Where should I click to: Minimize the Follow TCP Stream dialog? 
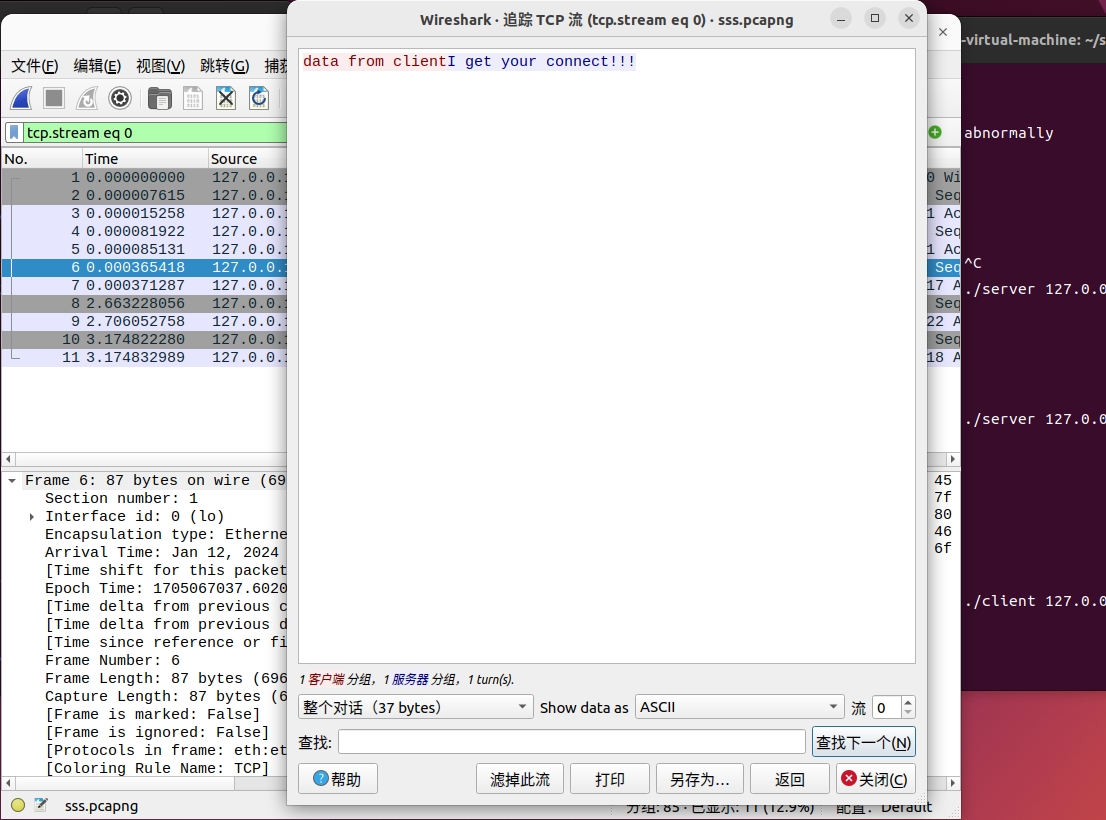pyautogui.click(x=841, y=18)
